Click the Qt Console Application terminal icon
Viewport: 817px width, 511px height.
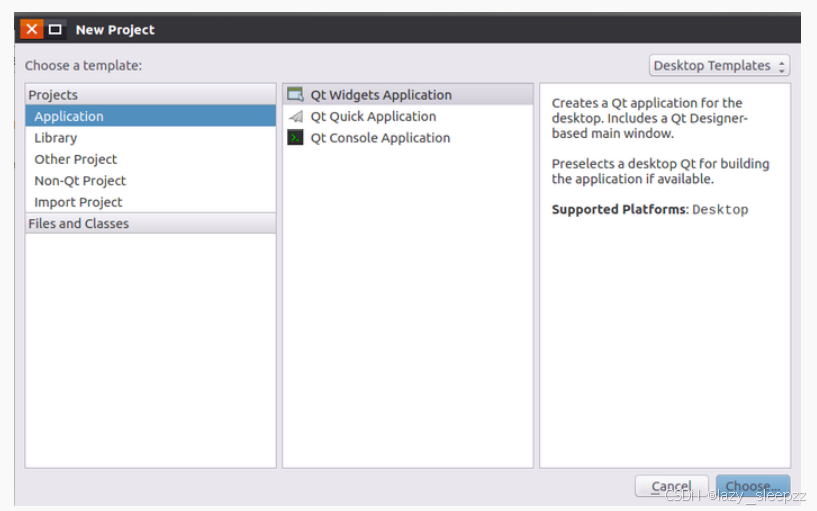pos(295,138)
